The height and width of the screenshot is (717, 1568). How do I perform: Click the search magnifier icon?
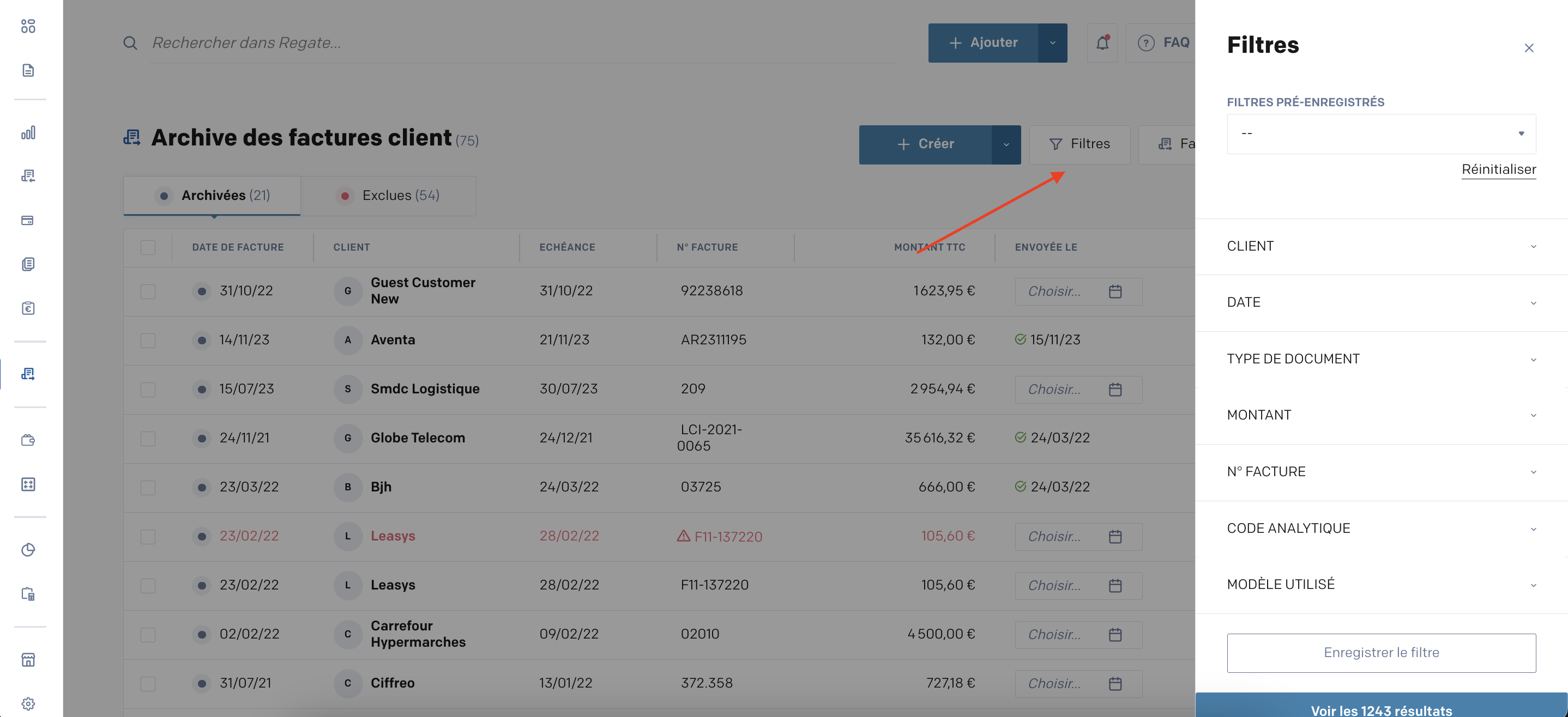[x=130, y=42]
